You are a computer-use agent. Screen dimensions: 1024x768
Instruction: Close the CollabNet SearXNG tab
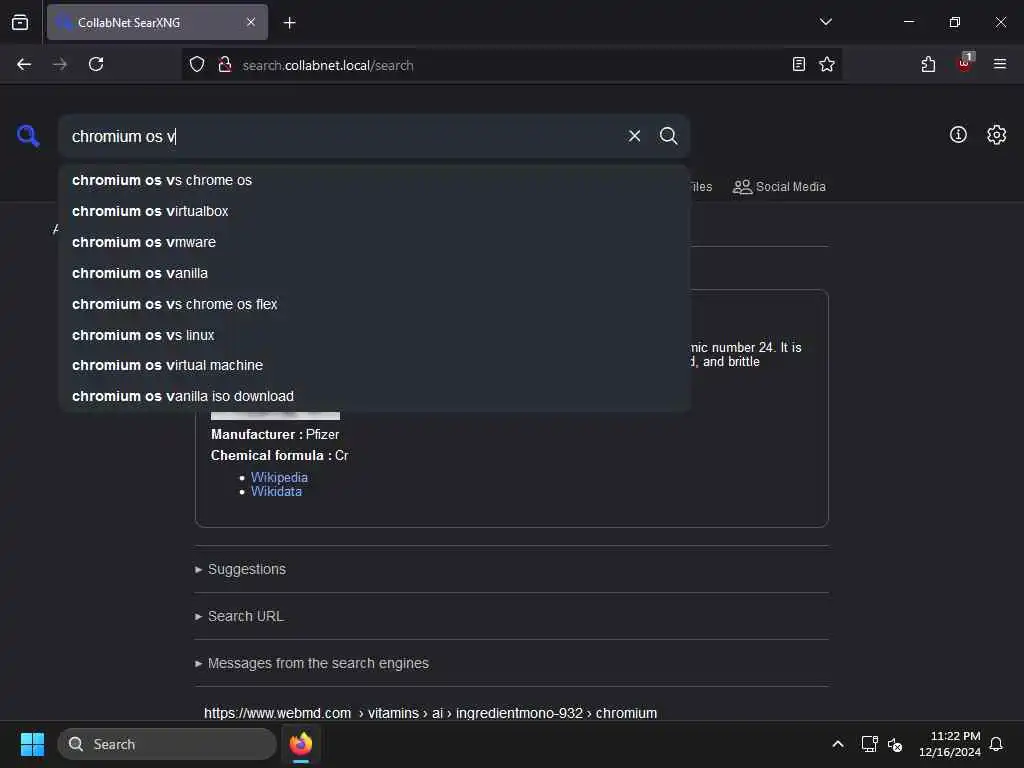coord(251,22)
